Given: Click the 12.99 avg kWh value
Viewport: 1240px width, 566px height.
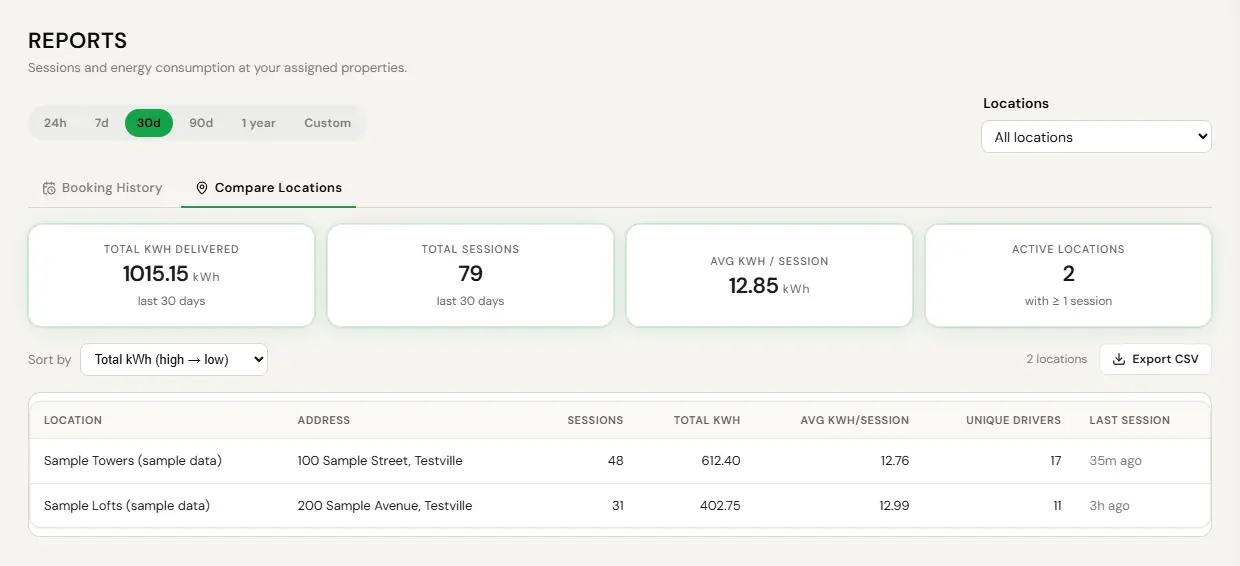Looking at the screenshot, I should [x=894, y=506].
